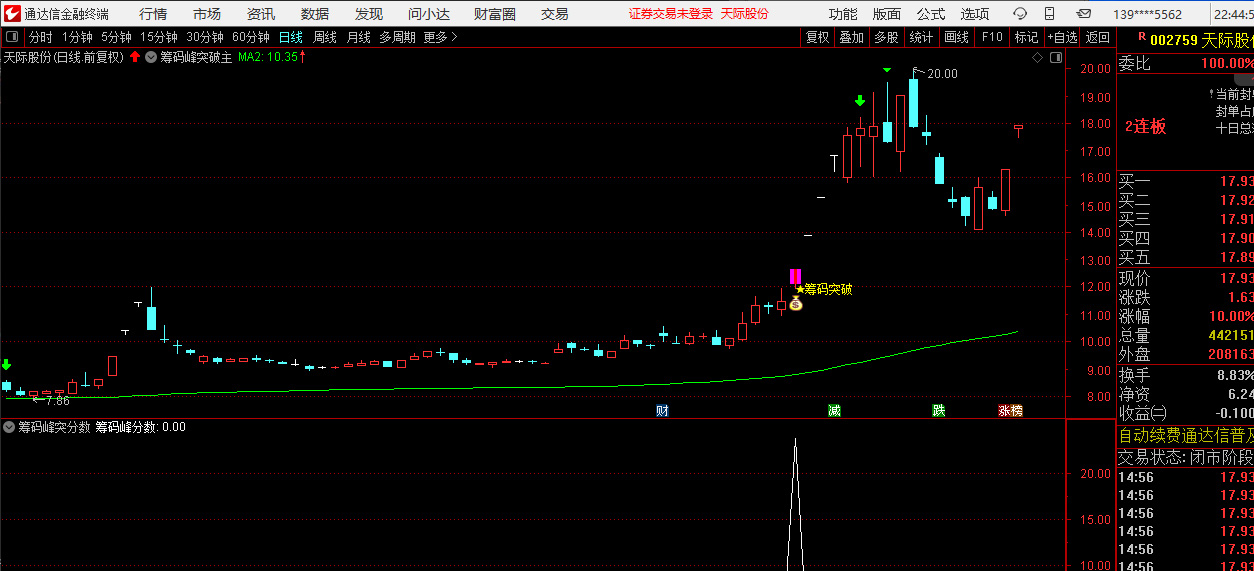Expand the 筹码峰突分数 sub-indicator dropdown

9,427
